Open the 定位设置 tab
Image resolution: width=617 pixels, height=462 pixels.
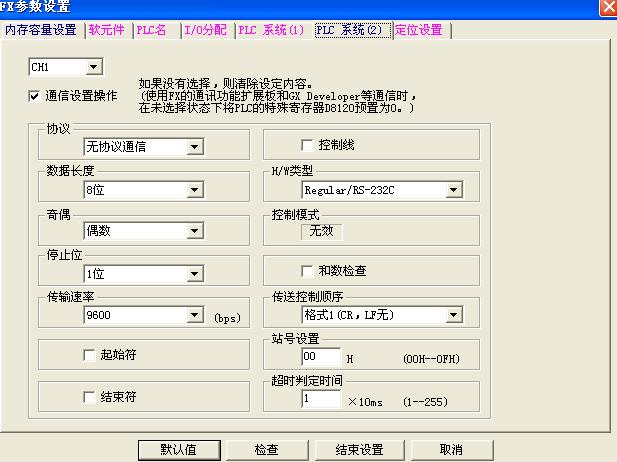tap(418, 30)
